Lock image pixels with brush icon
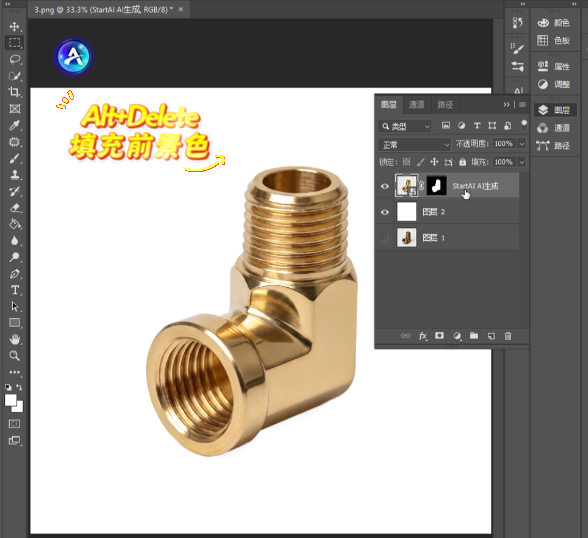588x538 pixels. [421, 162]
